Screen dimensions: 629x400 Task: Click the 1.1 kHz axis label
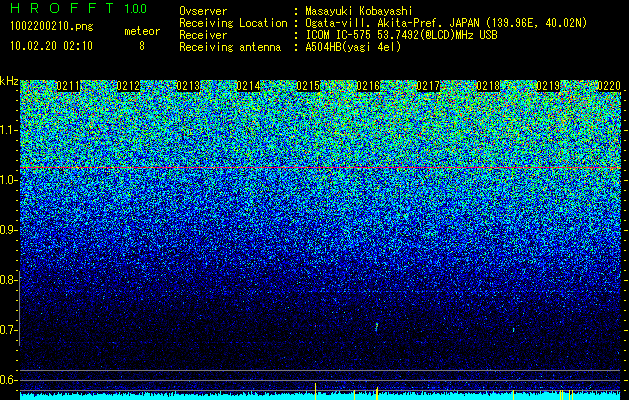click(x=7, y=130)
